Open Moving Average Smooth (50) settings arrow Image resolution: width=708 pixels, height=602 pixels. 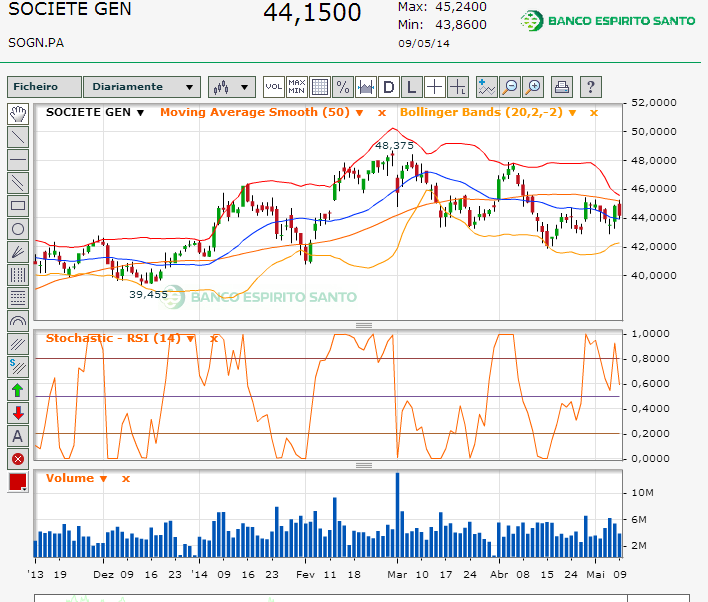click(x=359, y=113)
